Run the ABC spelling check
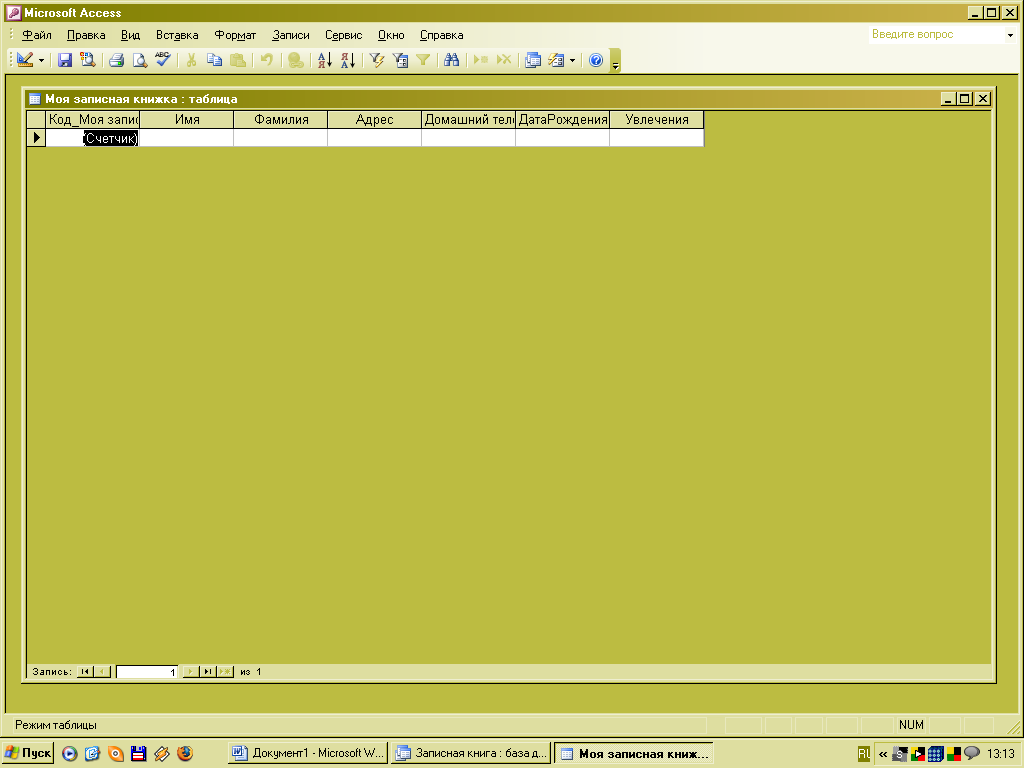The width and height of the screenshot is (1024, 768). (163, 60)
